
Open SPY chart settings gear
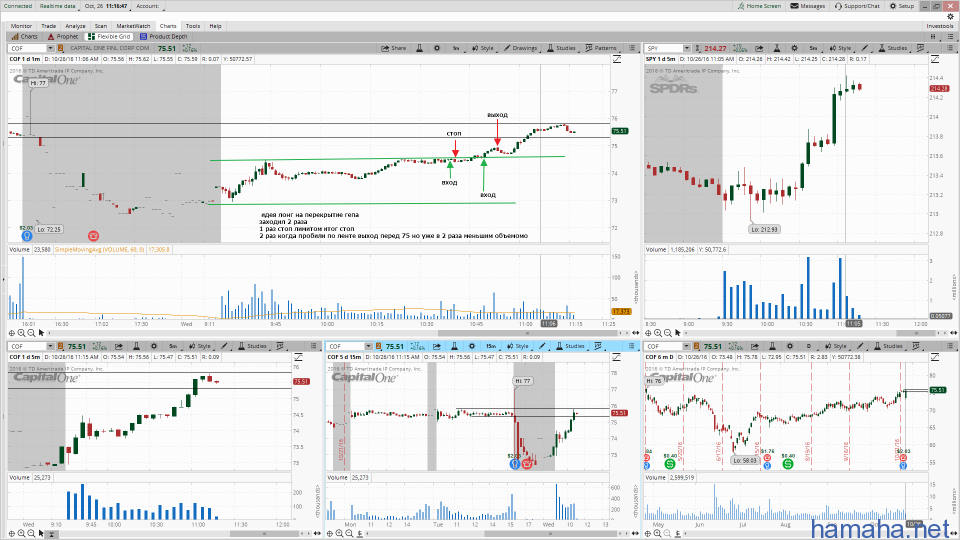794,48
